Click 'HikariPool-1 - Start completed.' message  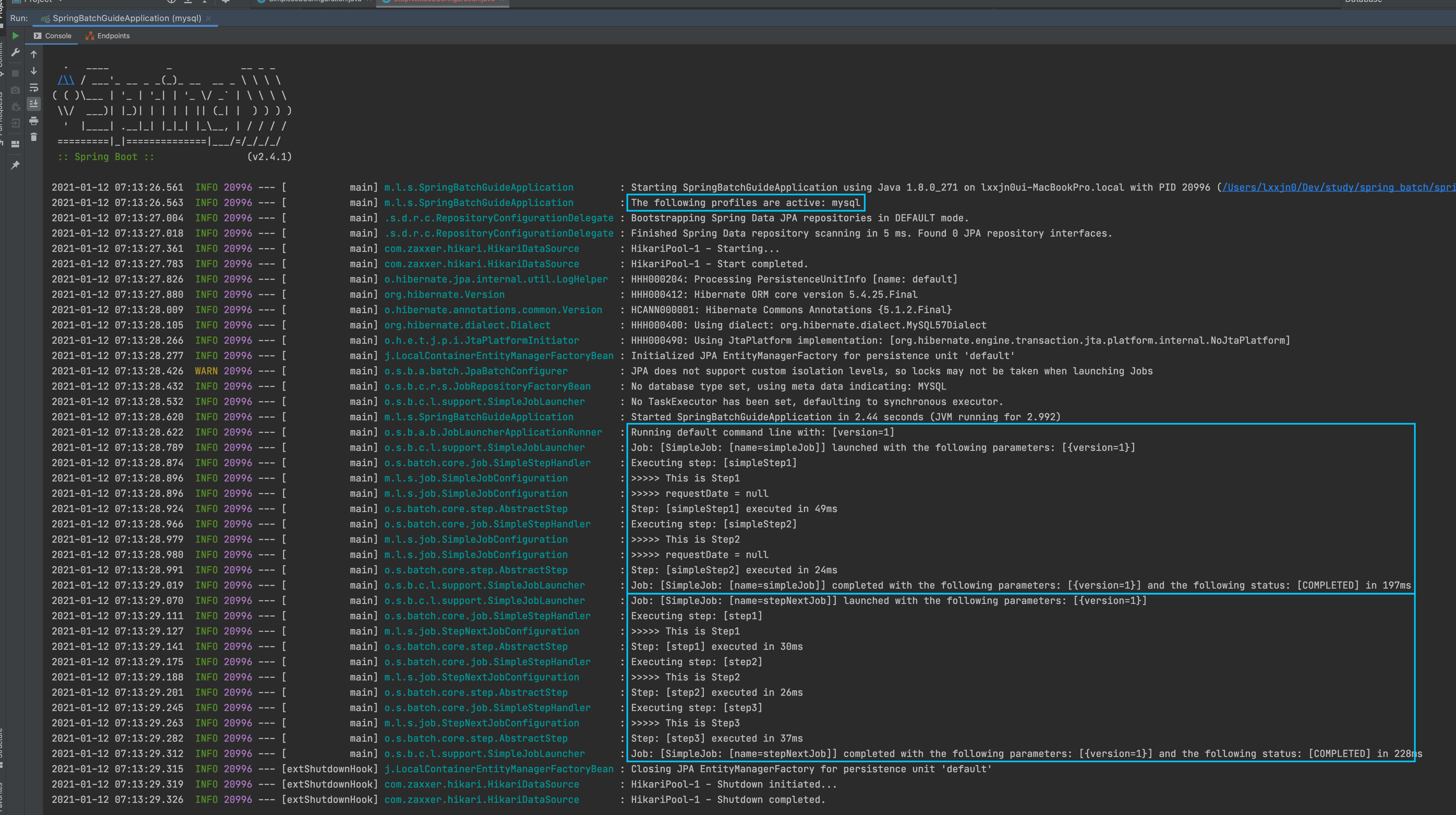tap(719, 264)
